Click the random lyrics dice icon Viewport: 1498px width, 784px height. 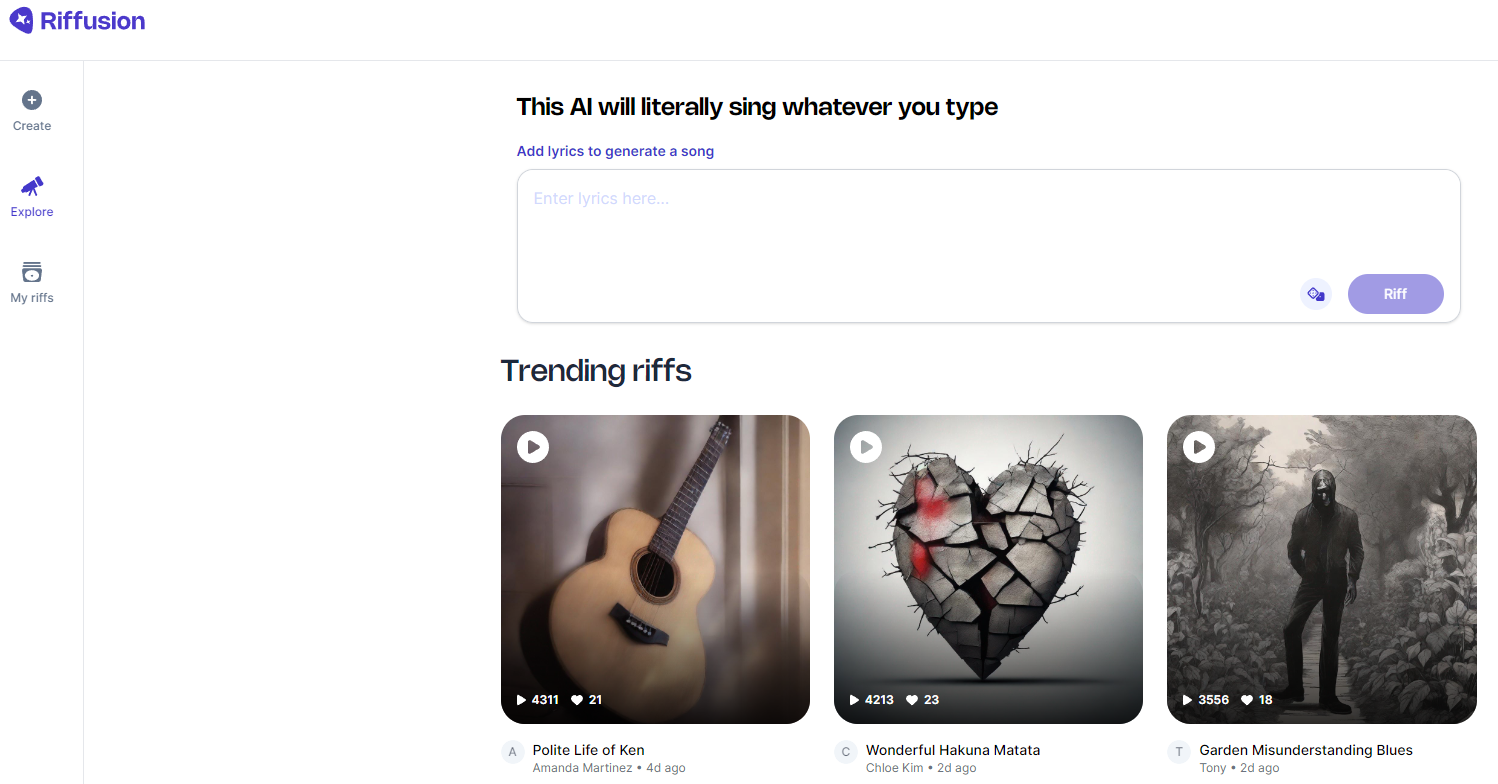pos(1316,294)
